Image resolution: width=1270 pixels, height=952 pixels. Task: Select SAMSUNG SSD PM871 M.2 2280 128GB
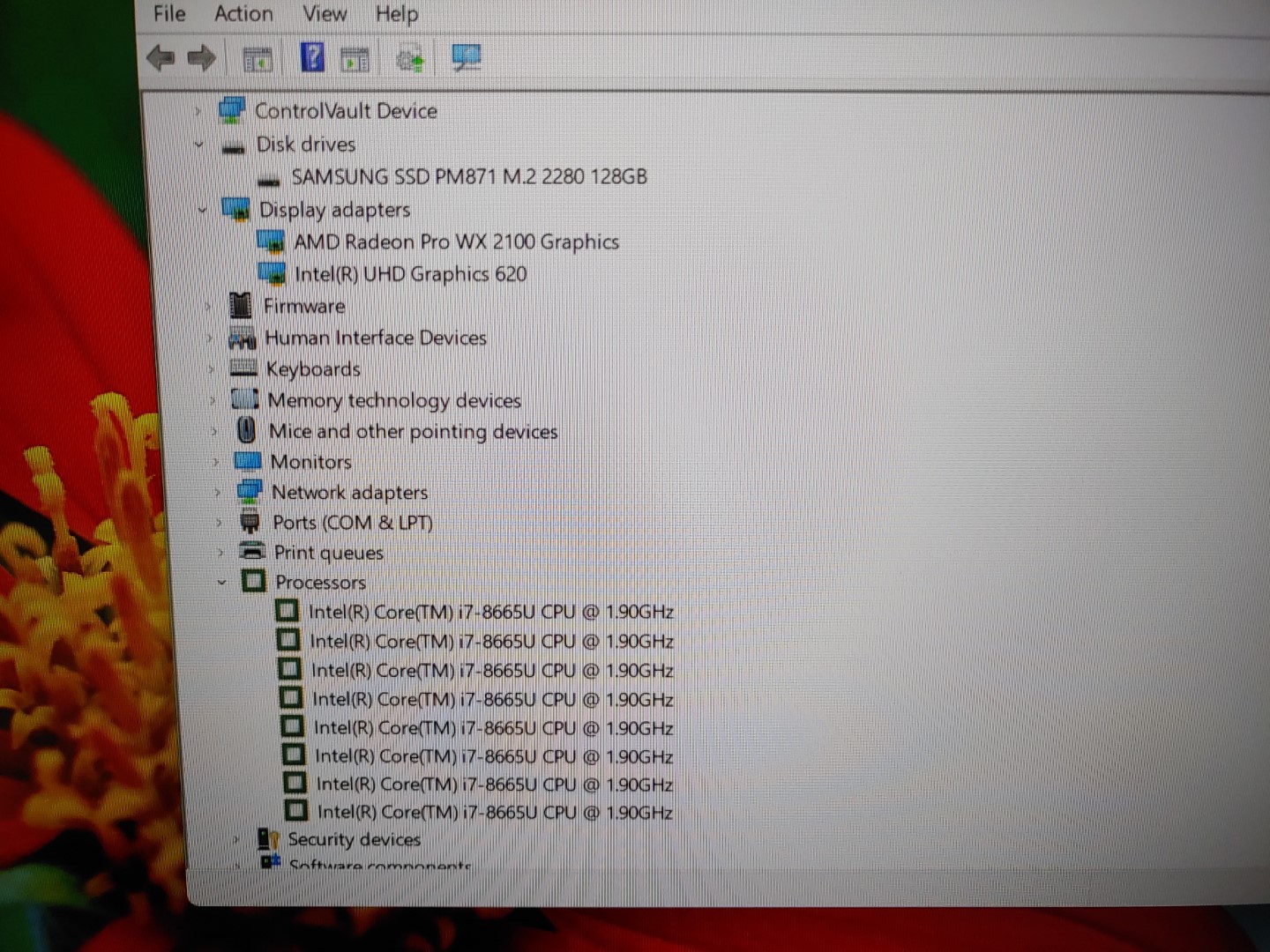(469, 177)
